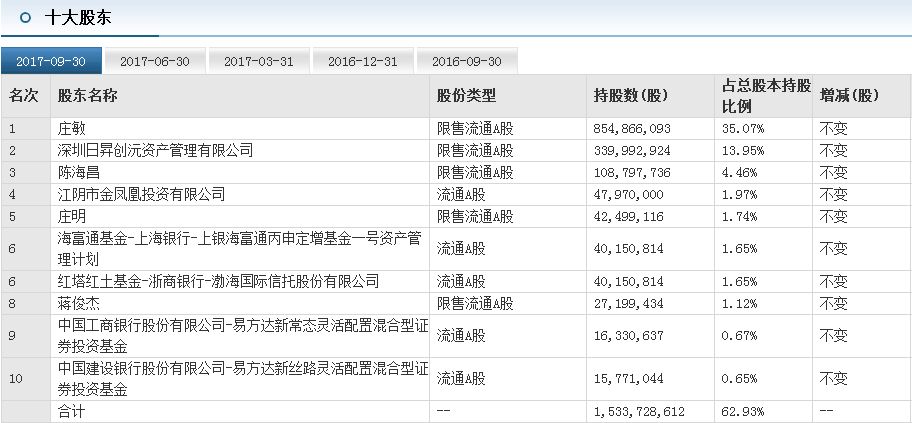Image resolution: width=912 pixels, height=423 pixels.
Task: Click share count 854,866,093
Action: point(632,129)
